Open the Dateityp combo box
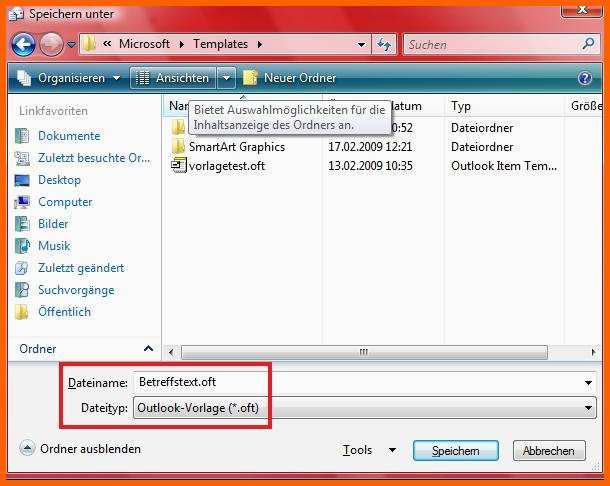 [365, 408]
